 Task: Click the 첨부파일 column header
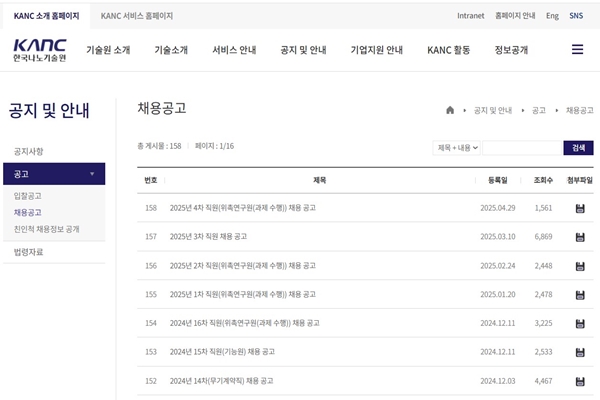coord(580,180)
